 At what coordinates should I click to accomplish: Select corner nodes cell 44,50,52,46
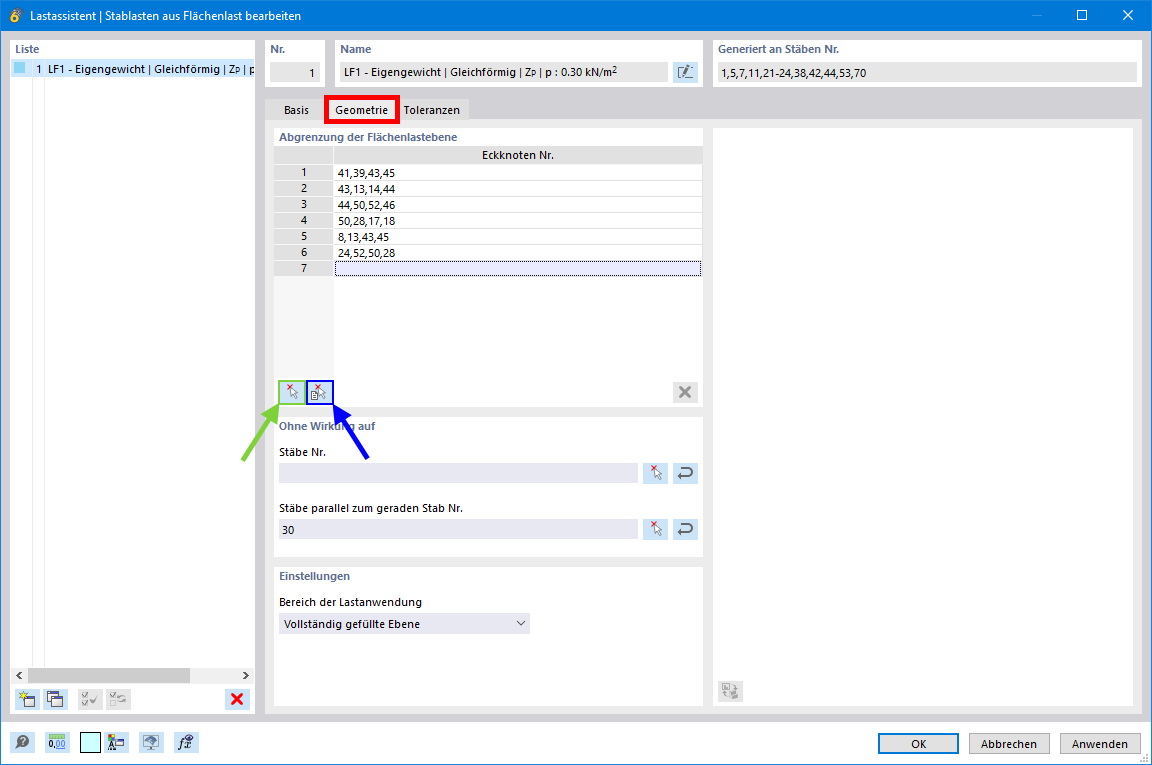pos(518,205)
